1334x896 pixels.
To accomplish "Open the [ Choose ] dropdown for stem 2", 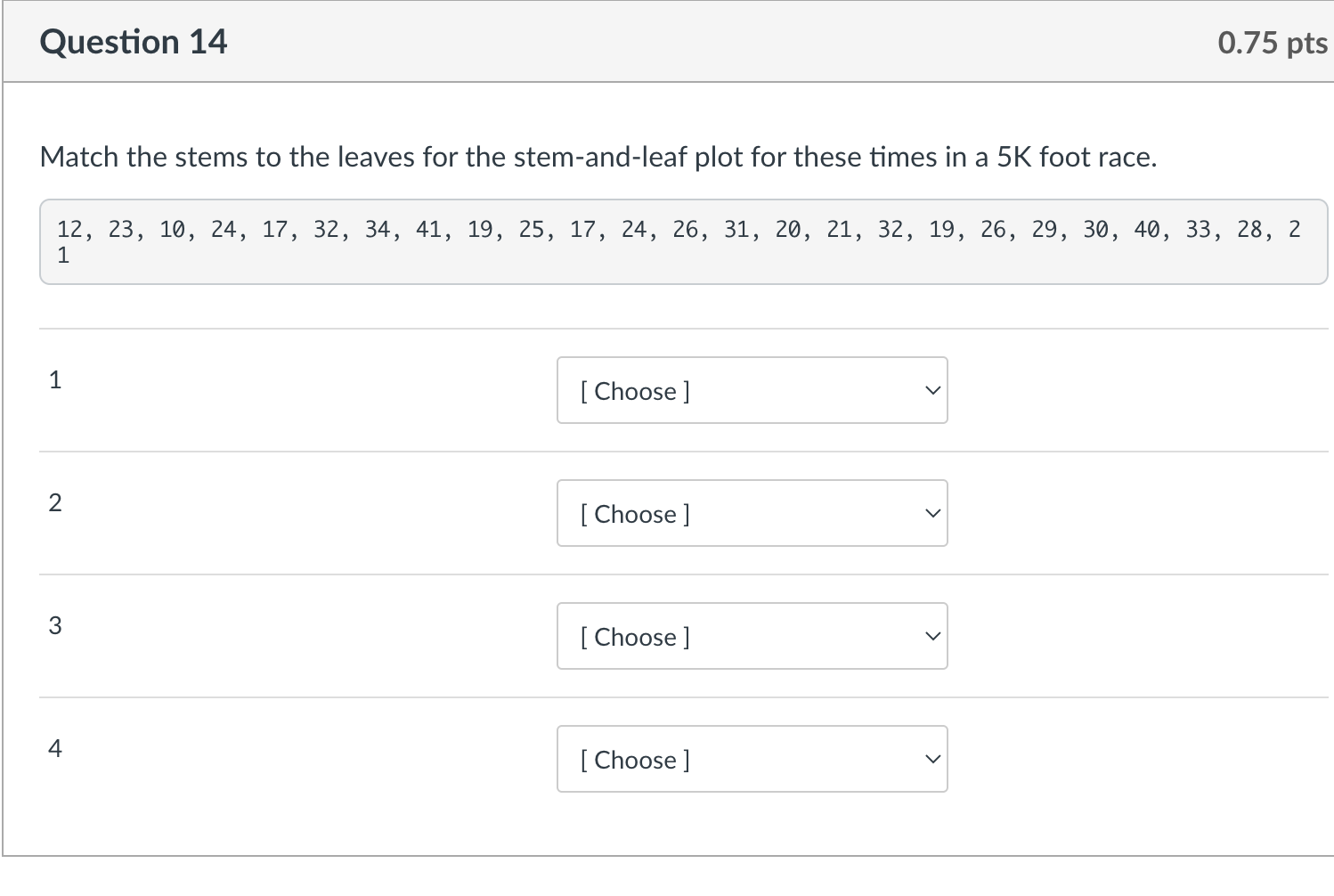I will pos(752,513).
